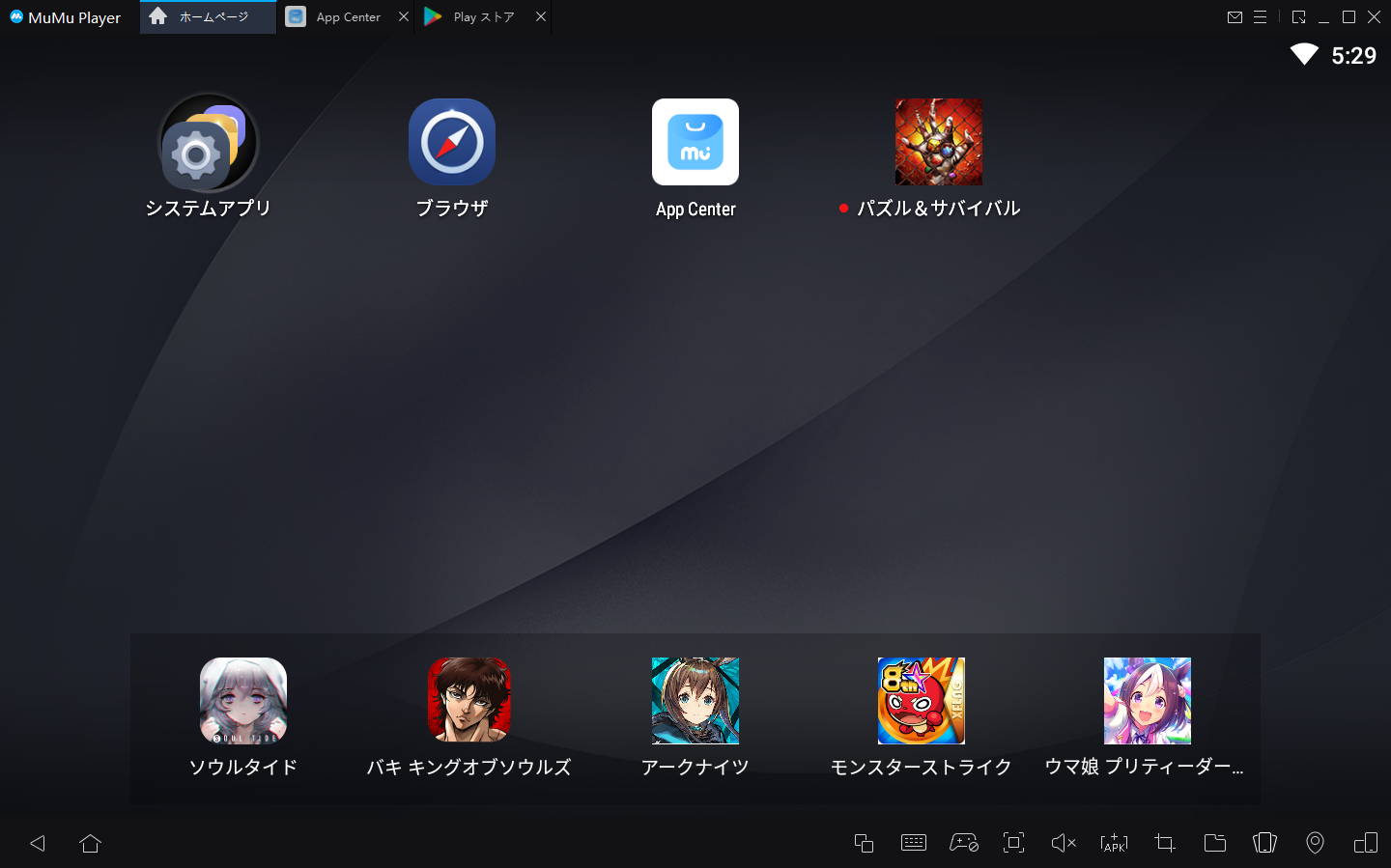
Task: Close the App Center tab
Action: [404, 16]
